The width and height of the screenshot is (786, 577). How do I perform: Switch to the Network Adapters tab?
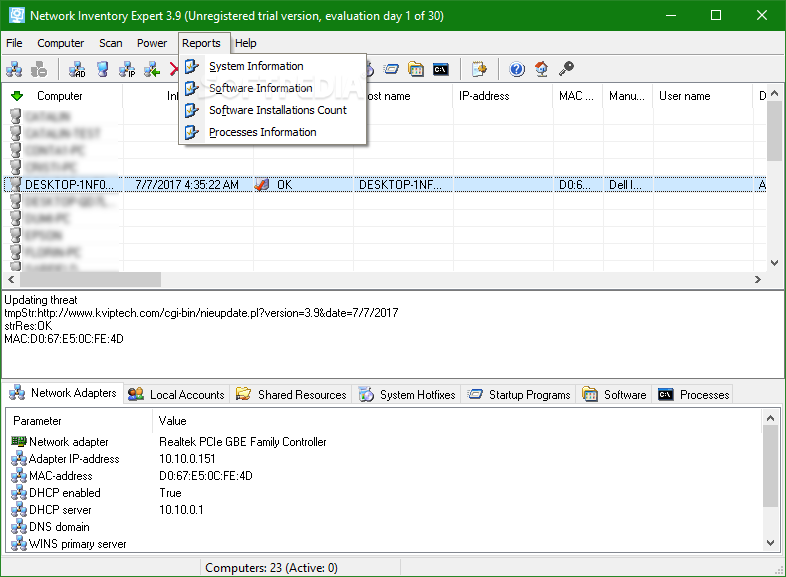pyautogui.click(x=63, y=393)
